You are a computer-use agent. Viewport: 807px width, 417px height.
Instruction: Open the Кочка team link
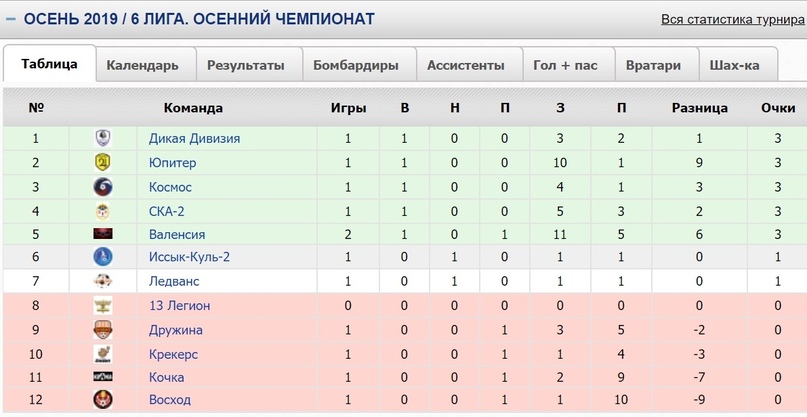pyautogui.click(x=167, y=377)
